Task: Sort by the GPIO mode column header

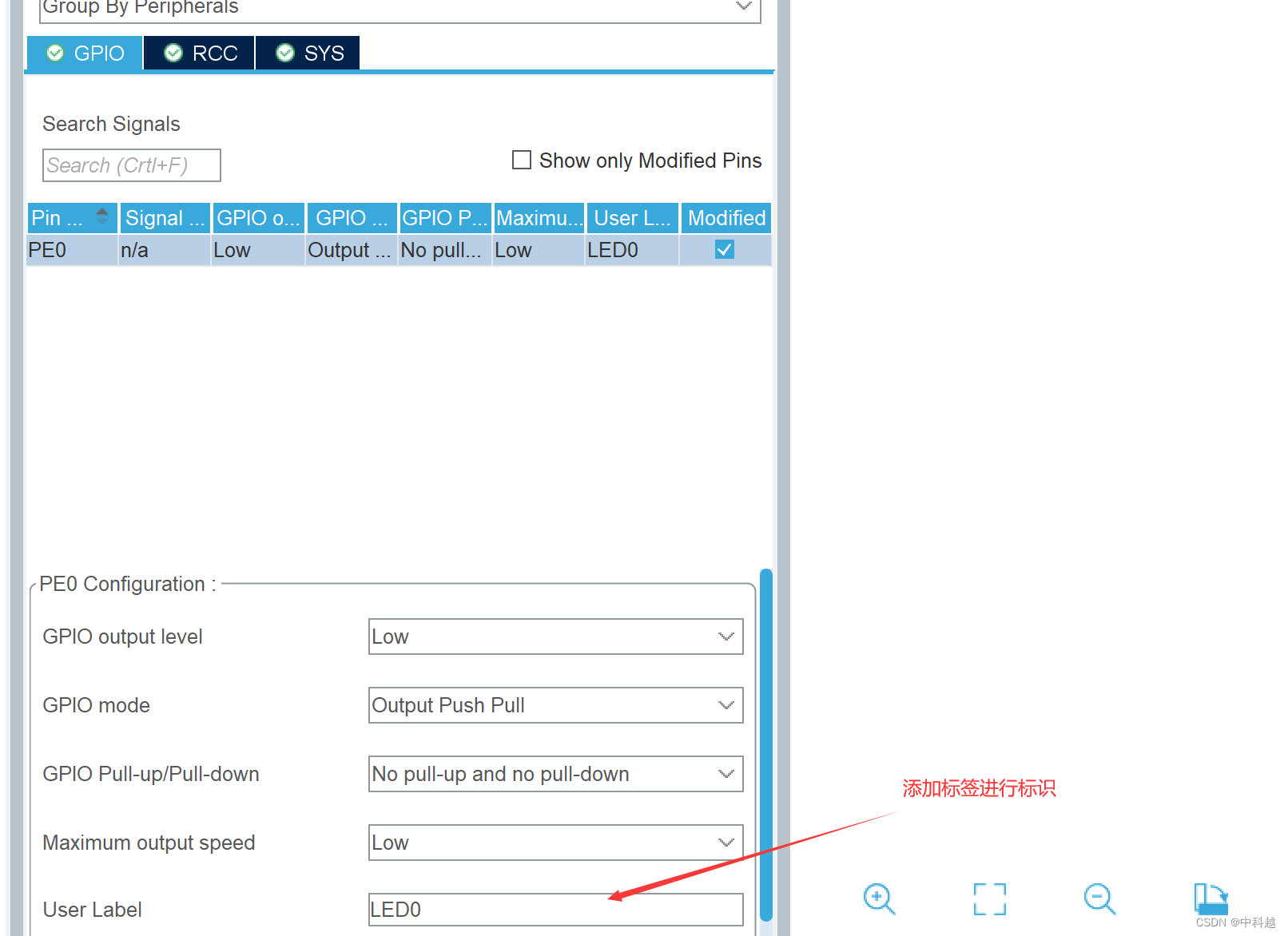Action: 352,218
